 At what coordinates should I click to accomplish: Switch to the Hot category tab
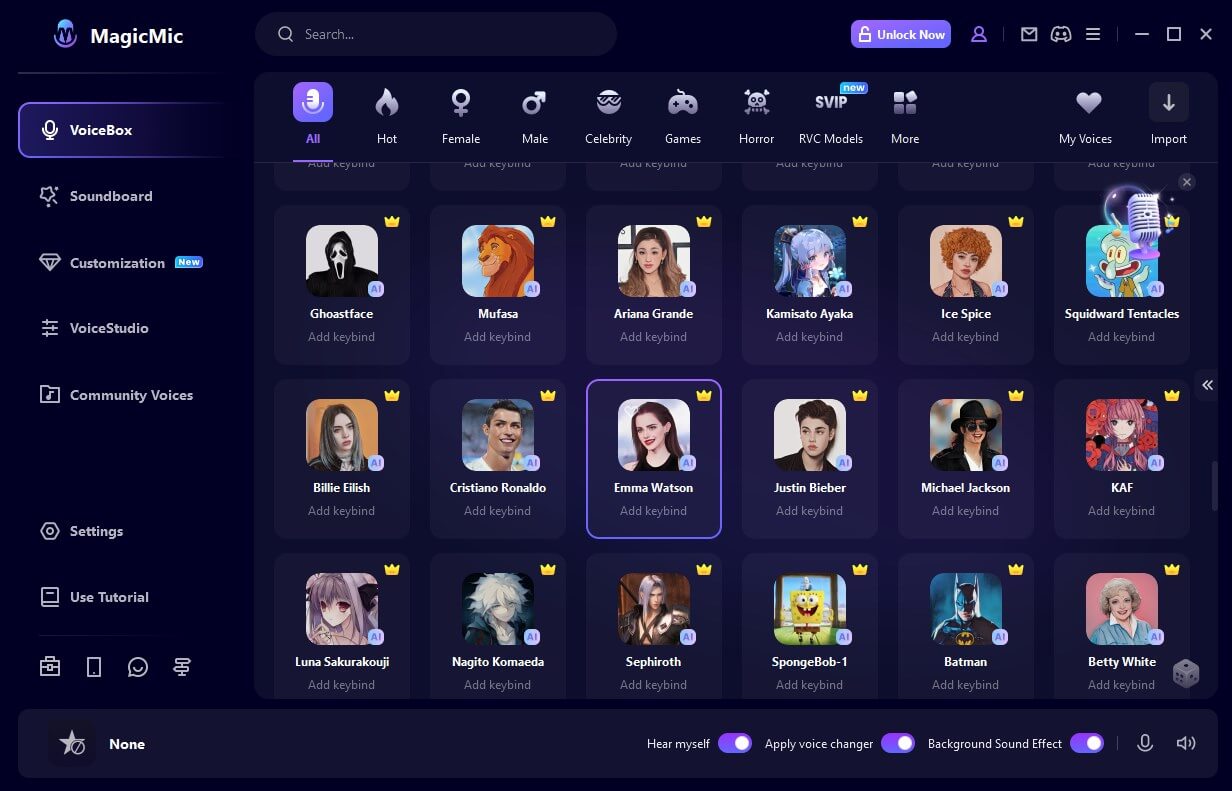[x=387, y=114]
